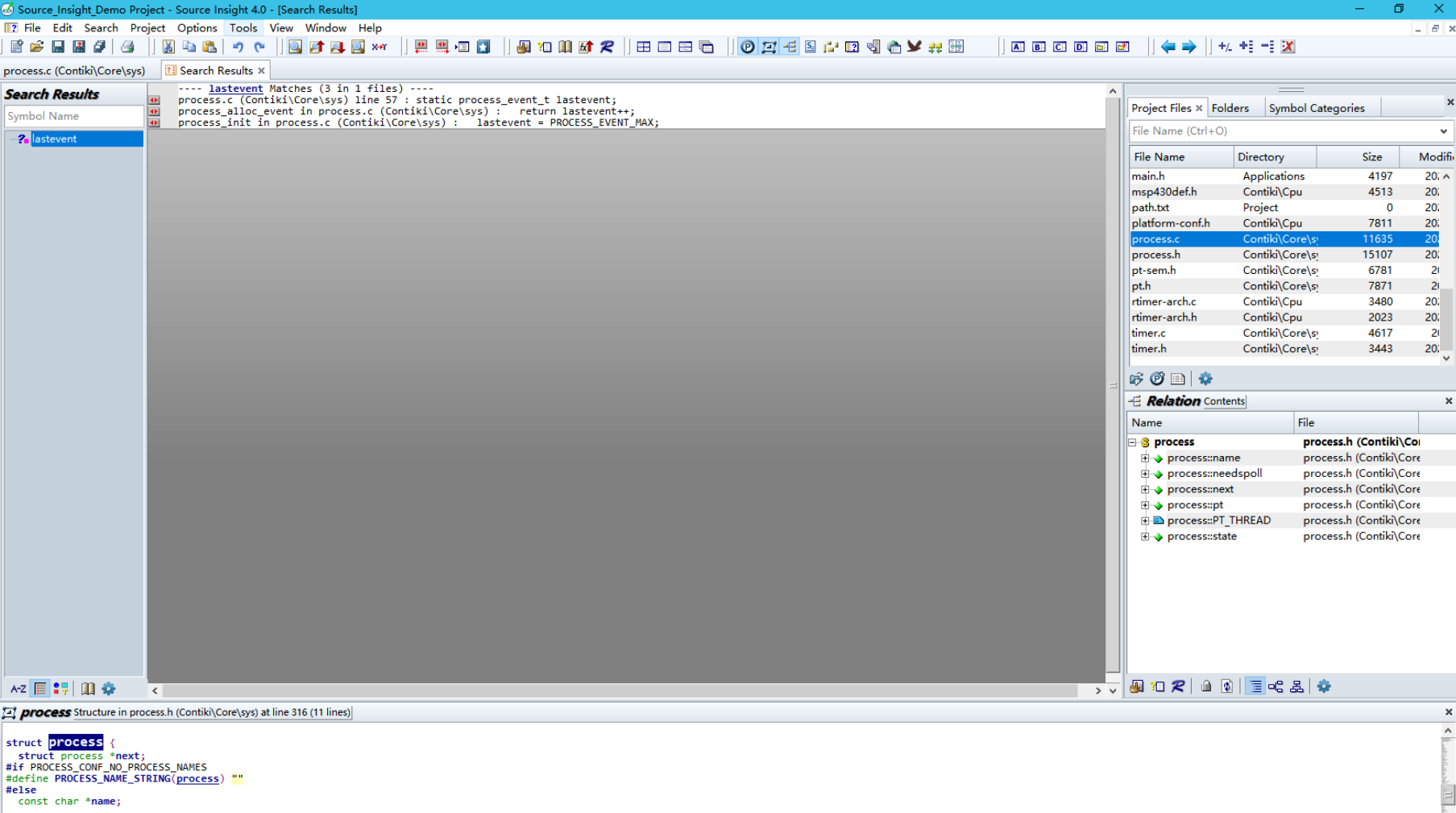This screenshot has width=1456, height=813.
Task: Close the Search Results tab
Action: click(261, 71)
